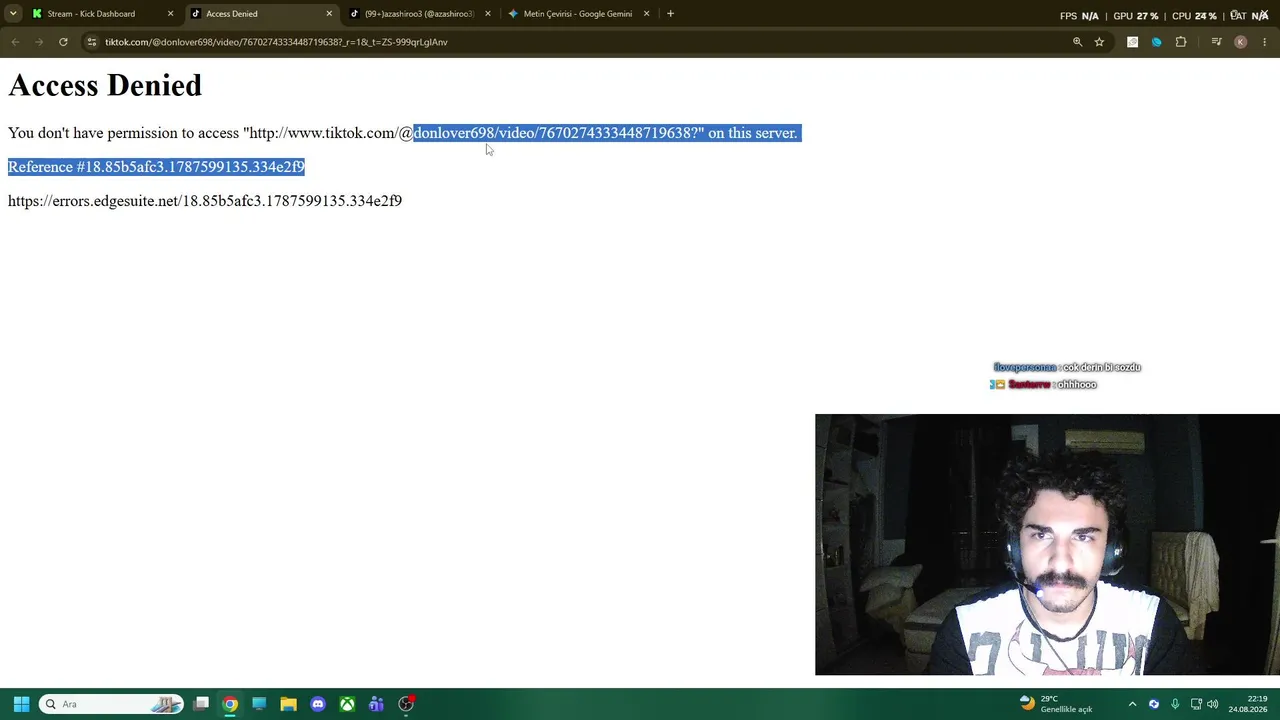1280x720 pixels.
Task: Open the Xbox app from taskbar
Action: (347, 704)
